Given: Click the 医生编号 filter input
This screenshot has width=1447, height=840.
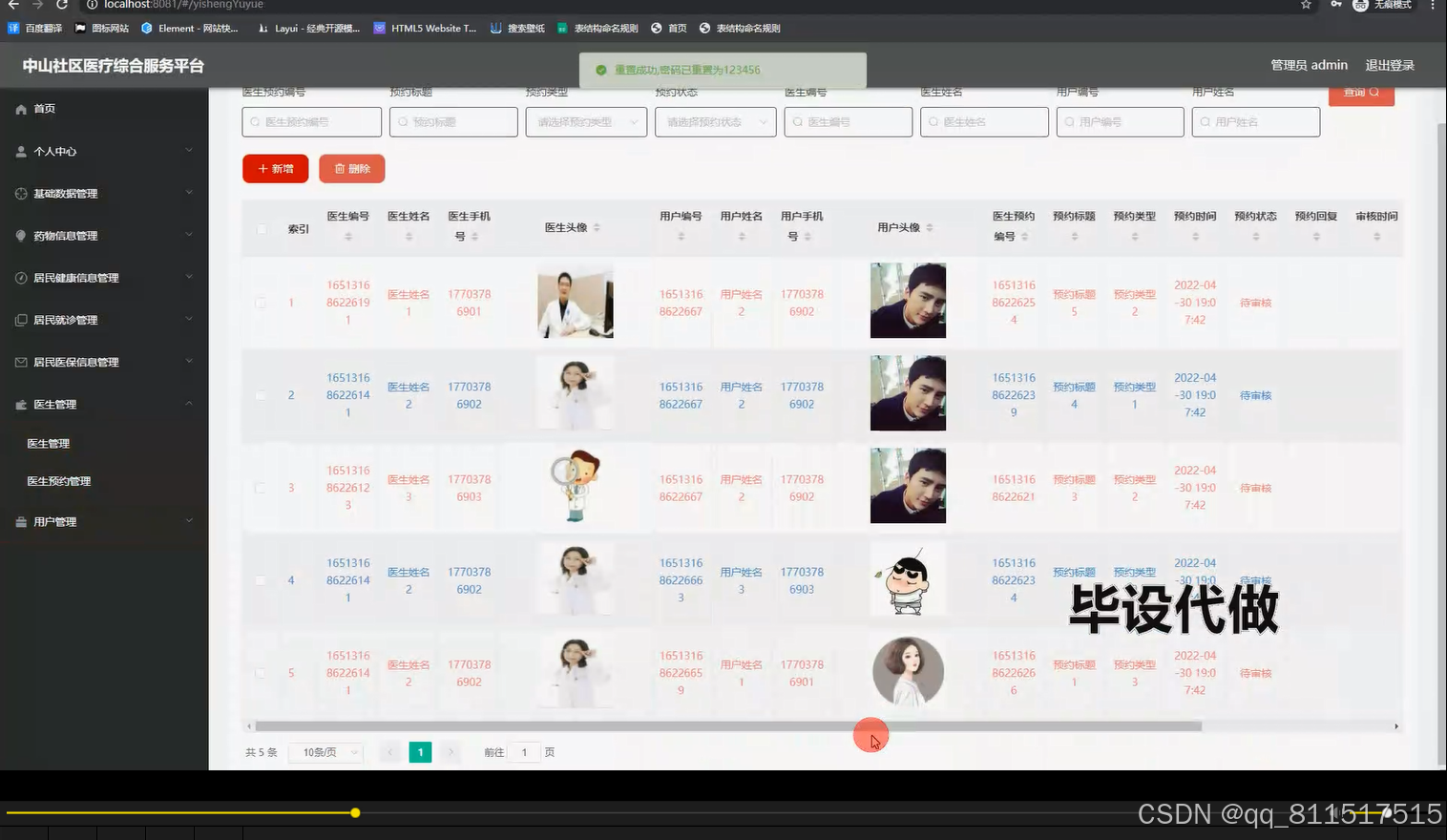Looking at the screenshot, I should (x=849, y=122).
